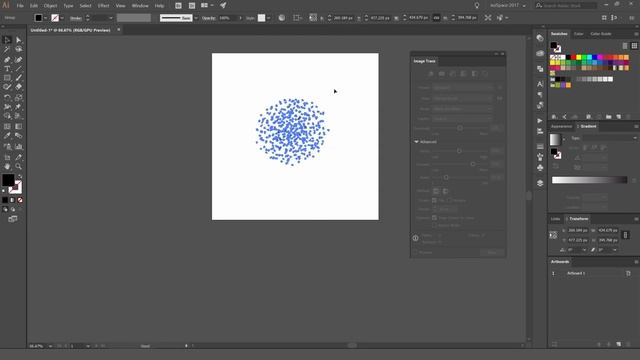Open the Effect menu

tap(103, 6)
